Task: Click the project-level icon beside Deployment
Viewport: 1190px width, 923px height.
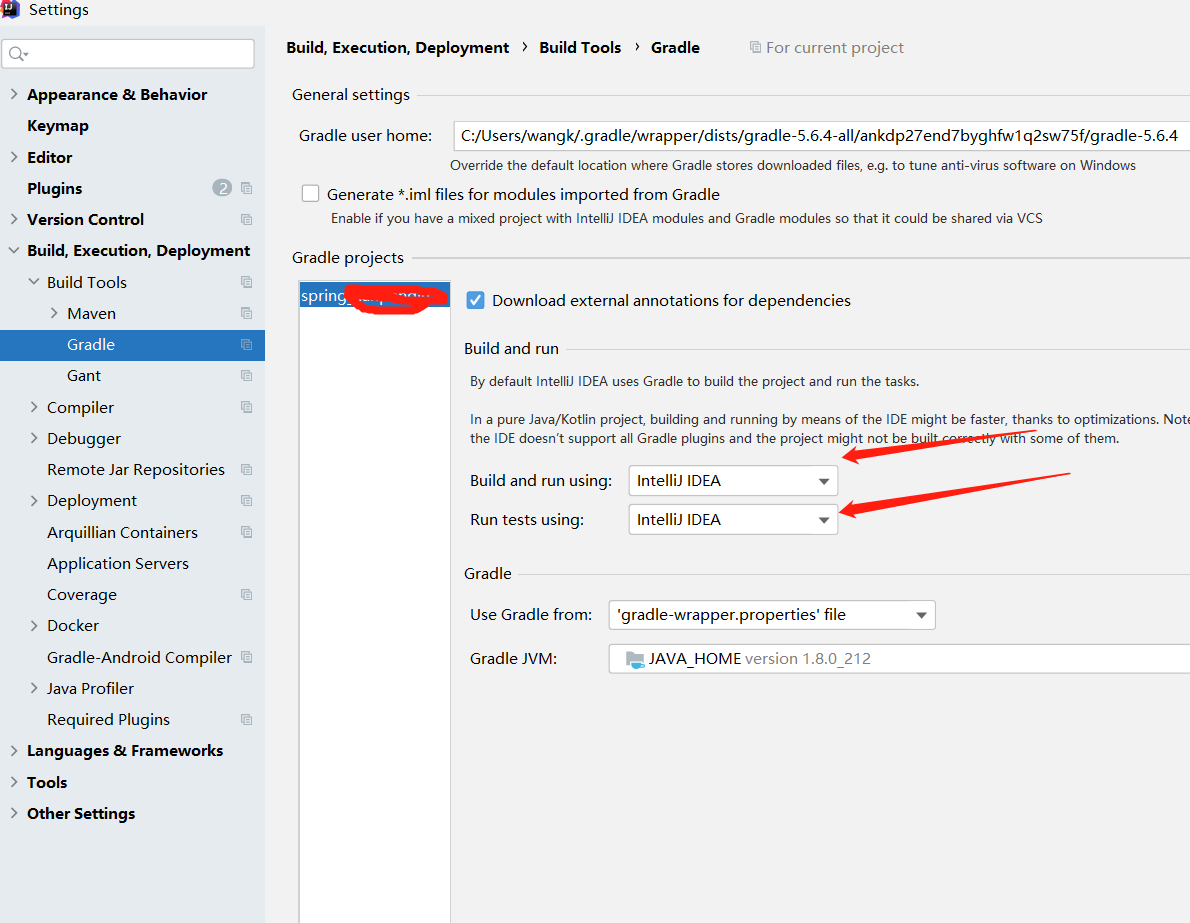Action: (x=246, y=501)
